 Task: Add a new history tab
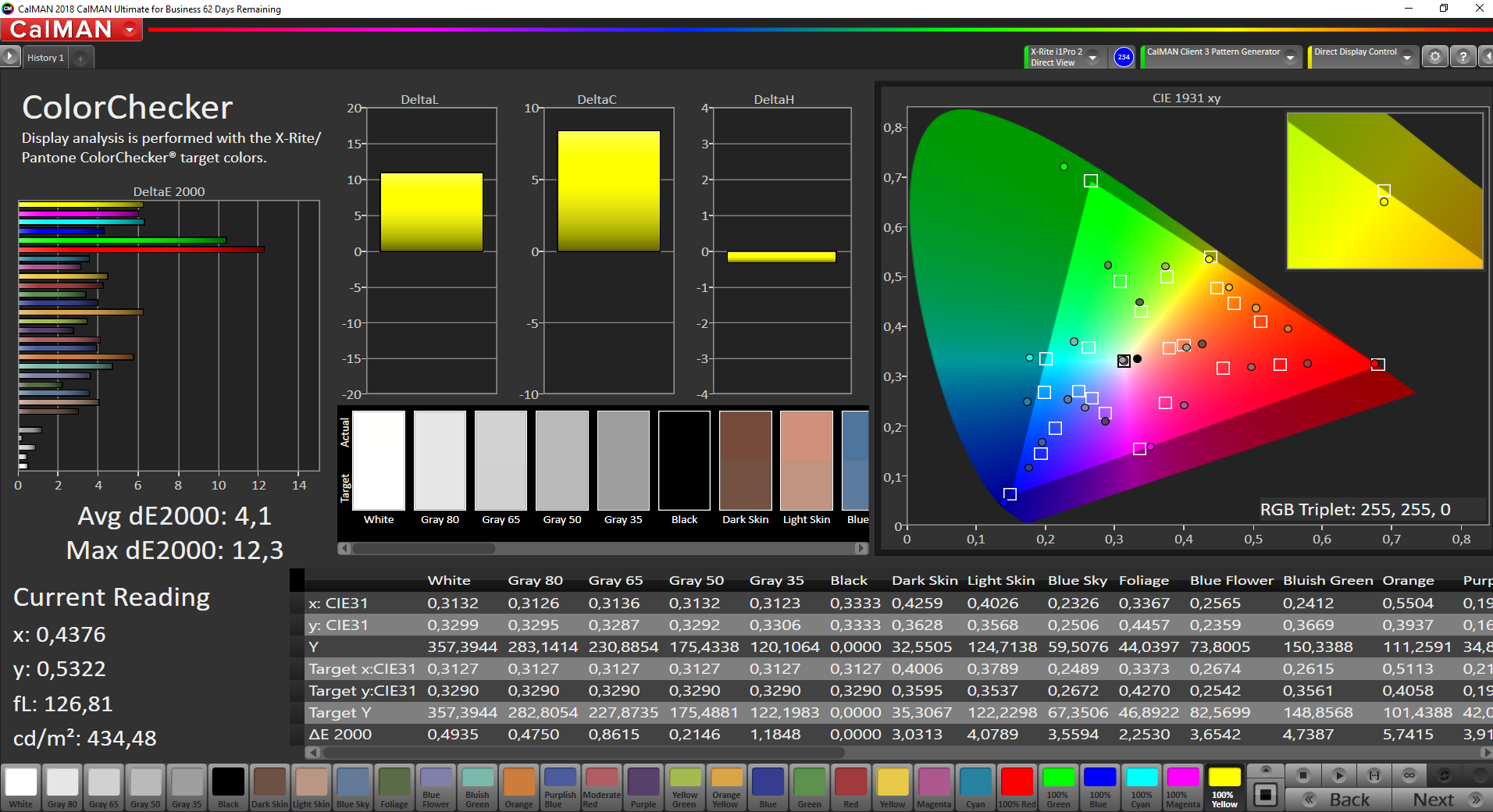80,58
